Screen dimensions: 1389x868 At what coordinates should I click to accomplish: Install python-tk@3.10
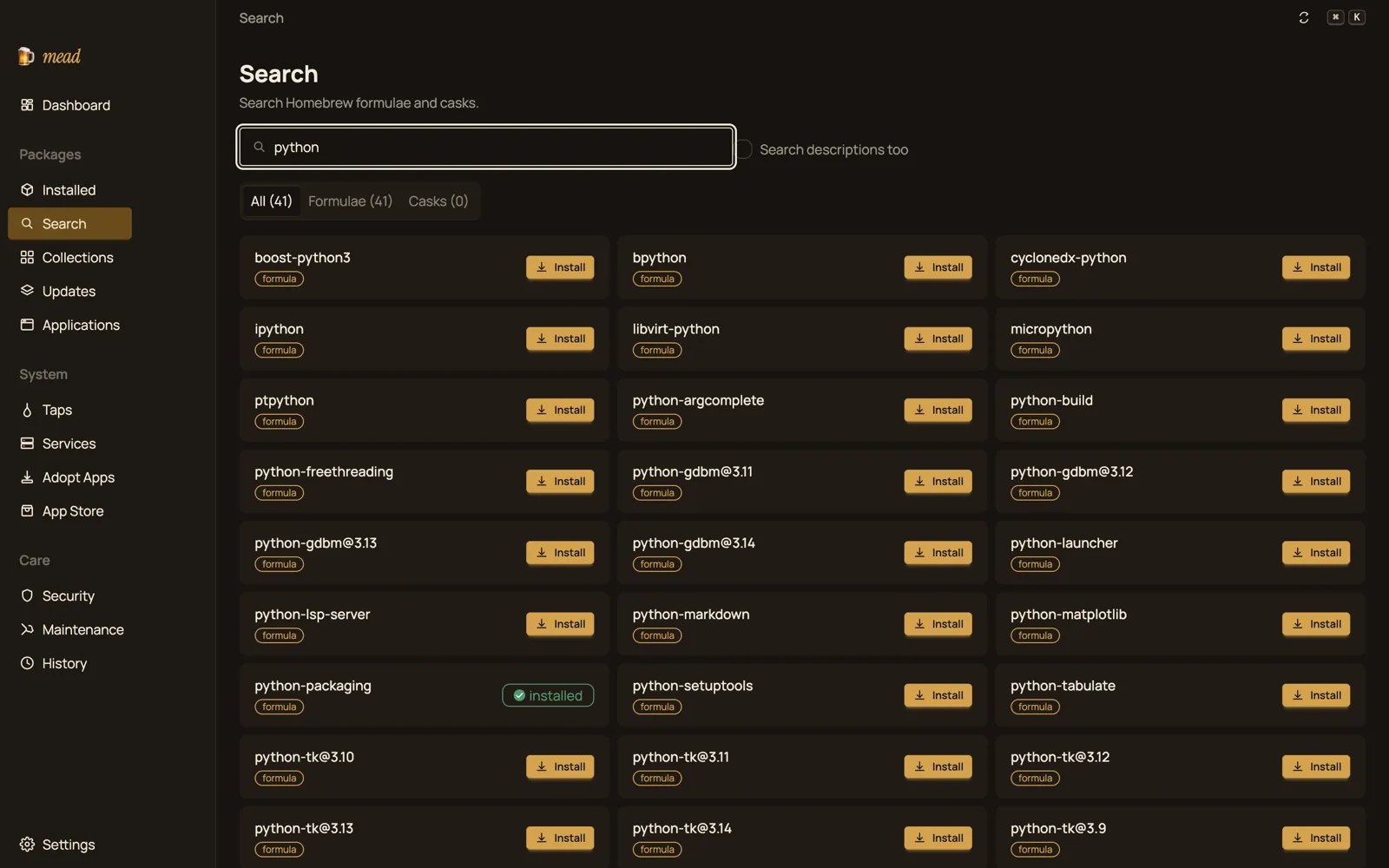[x=560, y=766]
